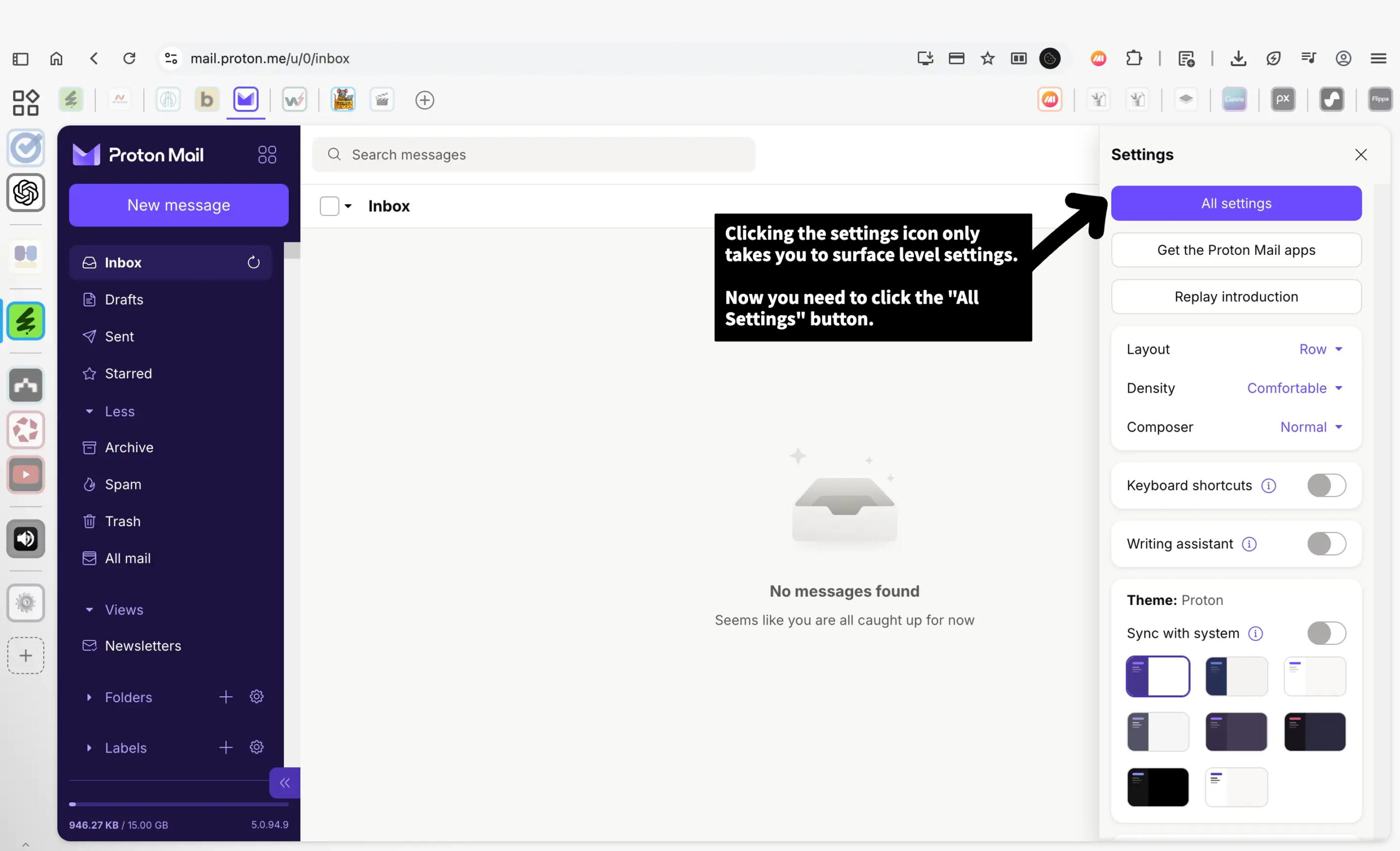This screenshot has height=851, width=1400.
Task: Add a new folder with plus icon
Action: [225, 697]
